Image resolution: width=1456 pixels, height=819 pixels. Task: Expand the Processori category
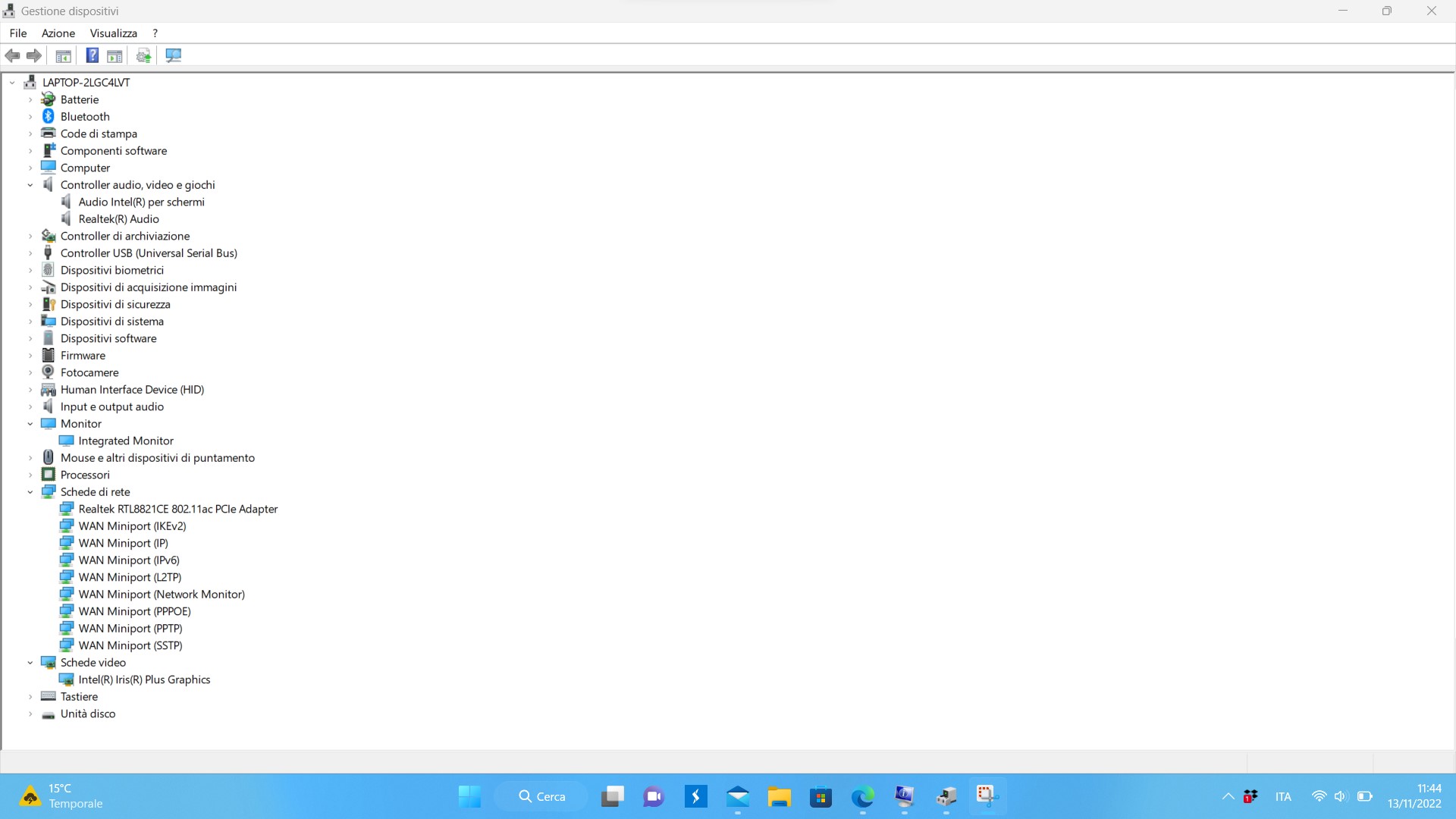(30, 474)
